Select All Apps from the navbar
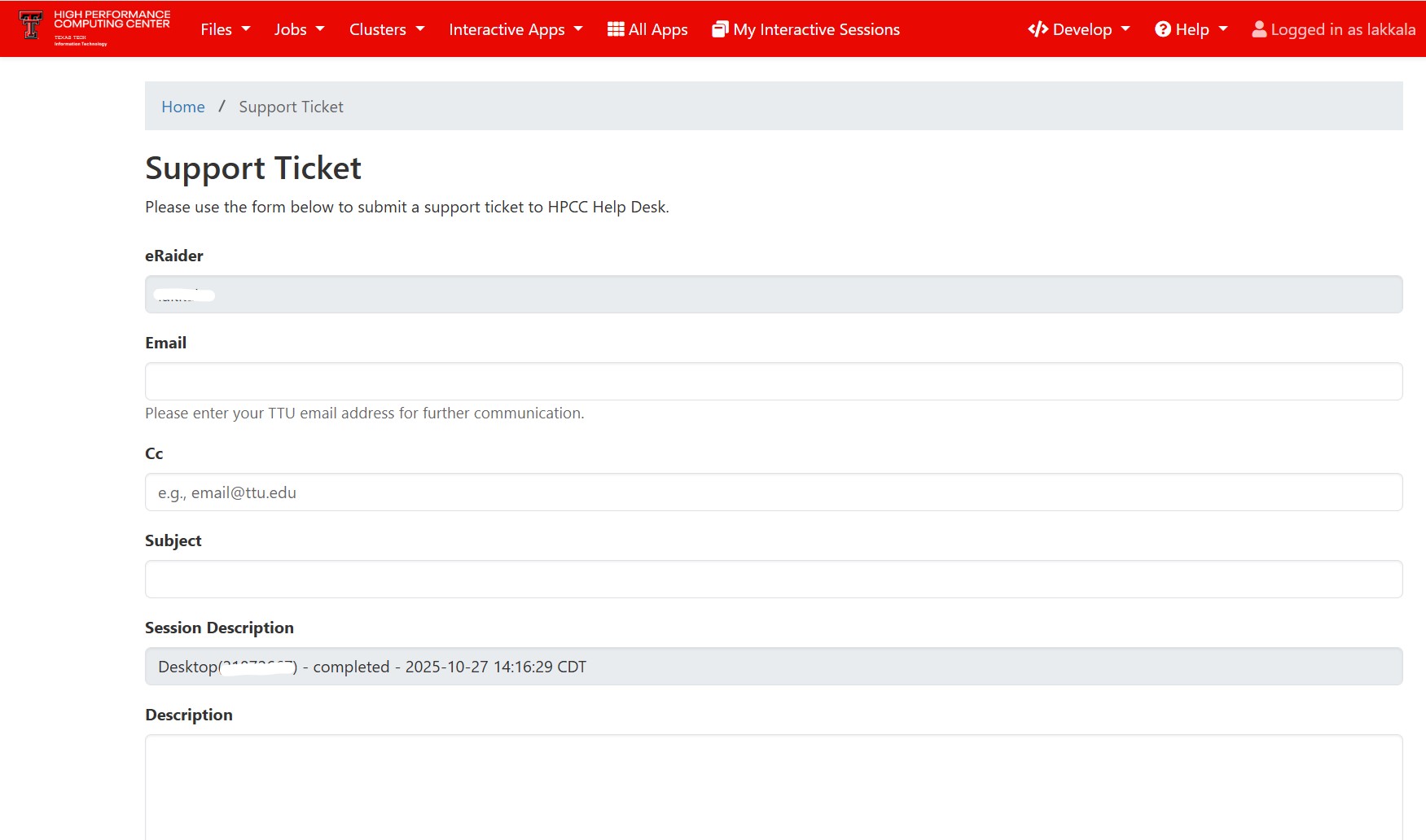 point(647,28)
